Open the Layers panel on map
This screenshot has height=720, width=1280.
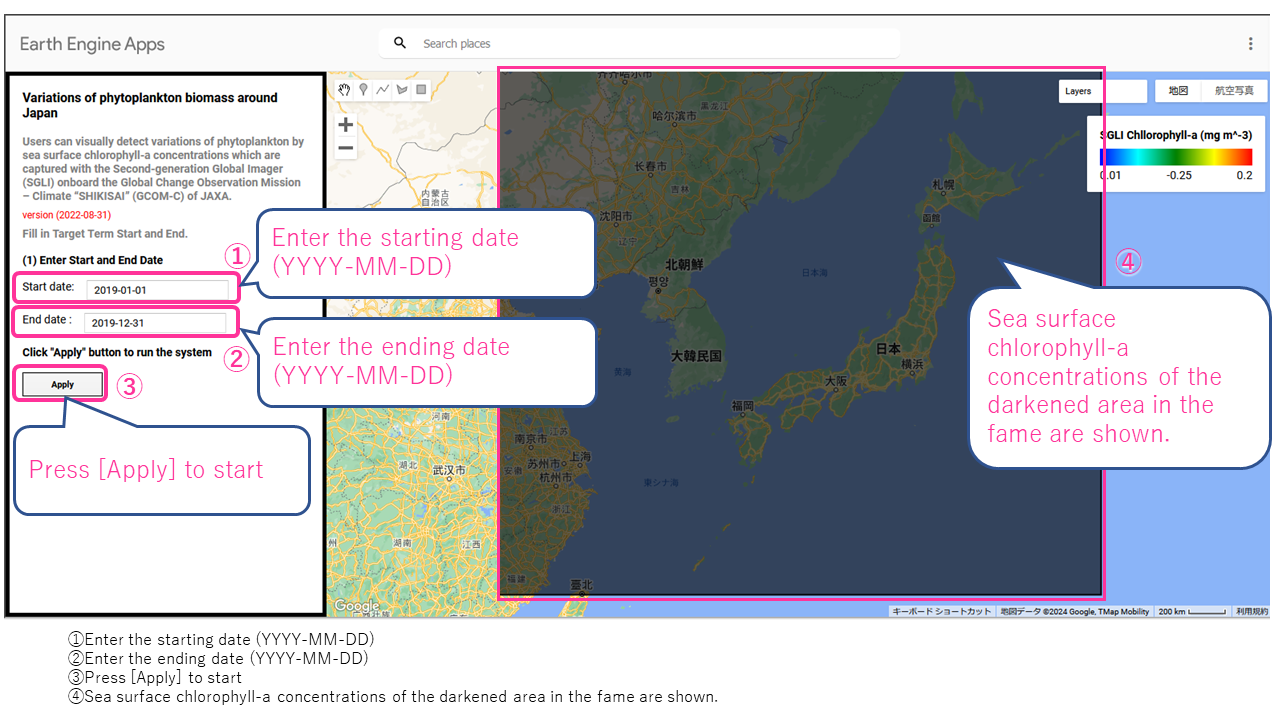click(1102, 91)
